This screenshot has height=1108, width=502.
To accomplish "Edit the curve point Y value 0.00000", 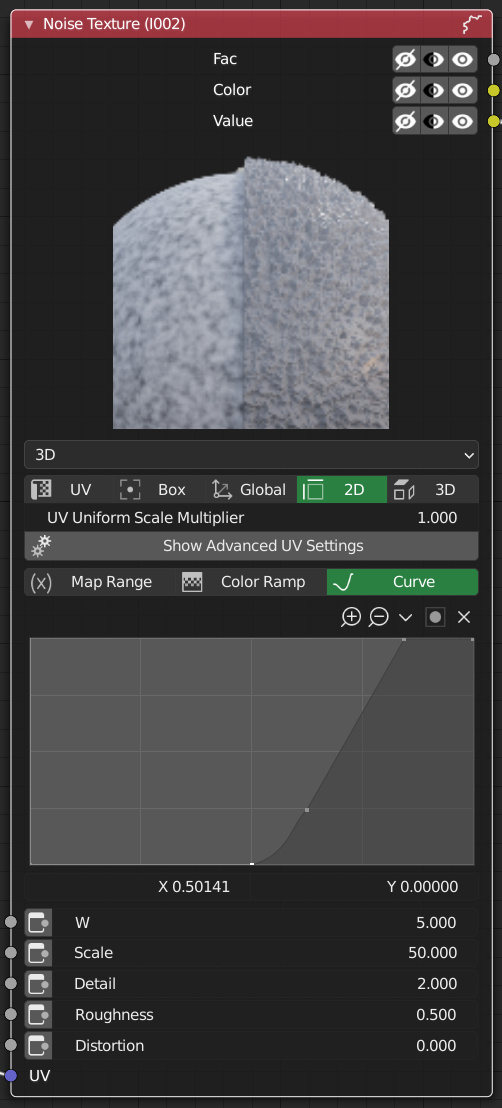I will click(x=365, y=887).
